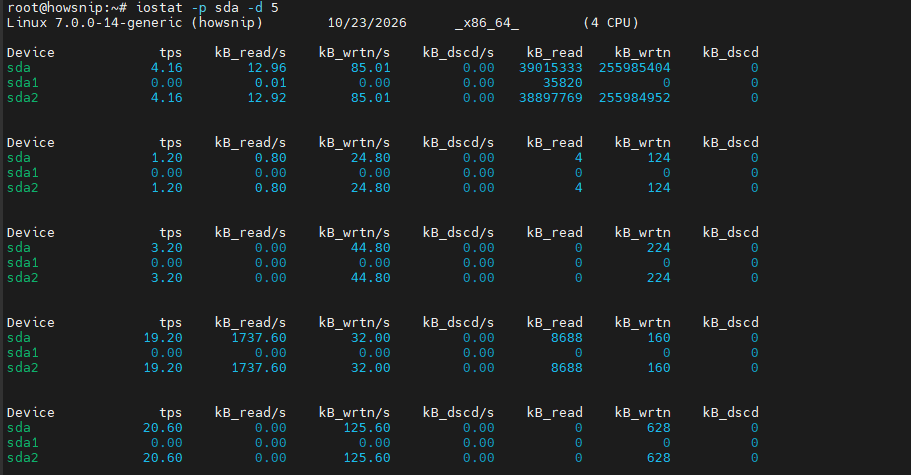Select kB_wrtn/s '44.80' in the sda row
The image size is (911, 475).
tap(371, 248)
